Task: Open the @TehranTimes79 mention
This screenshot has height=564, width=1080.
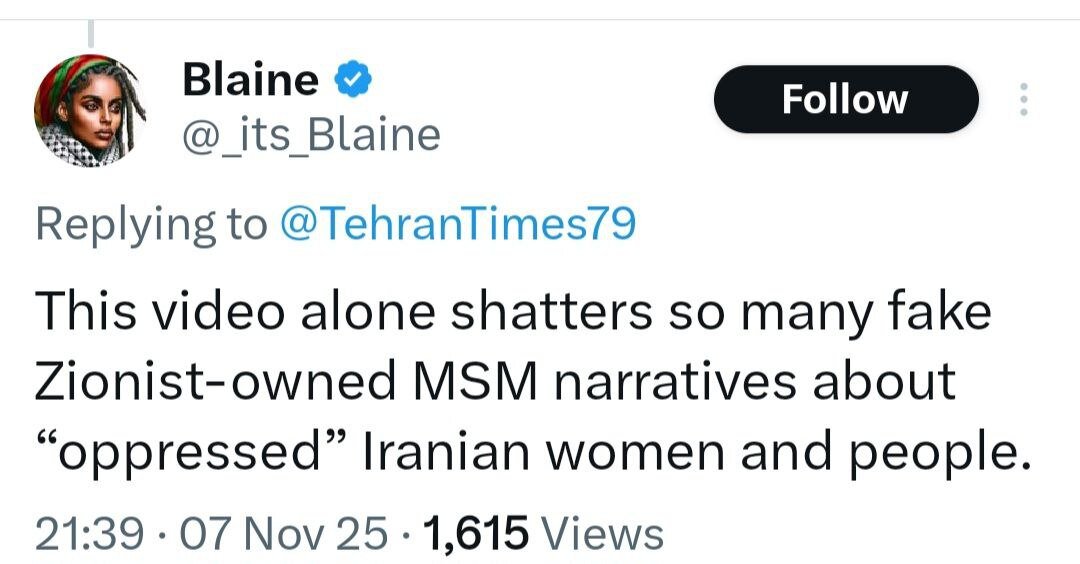Action: [457, 224]
